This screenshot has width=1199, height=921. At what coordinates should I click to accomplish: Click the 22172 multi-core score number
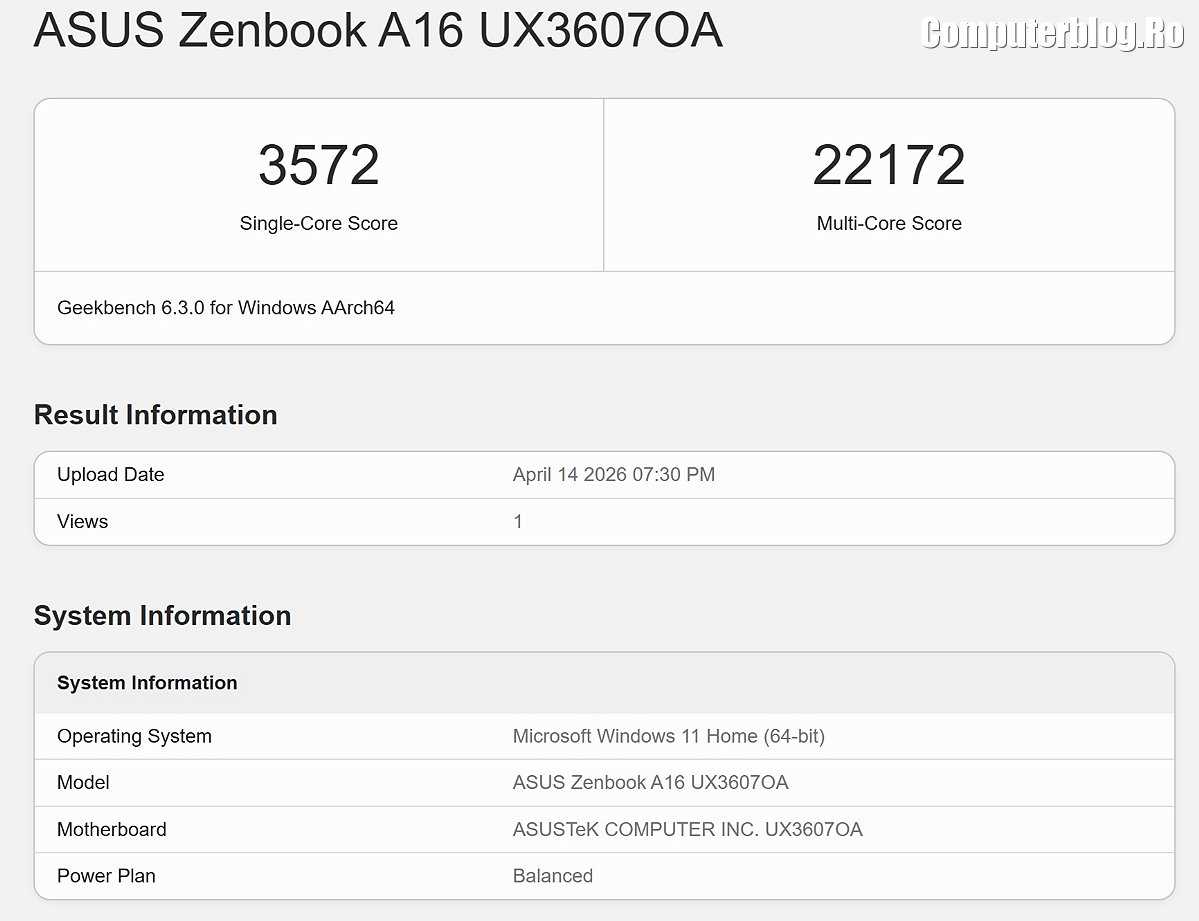pos(889,166)
